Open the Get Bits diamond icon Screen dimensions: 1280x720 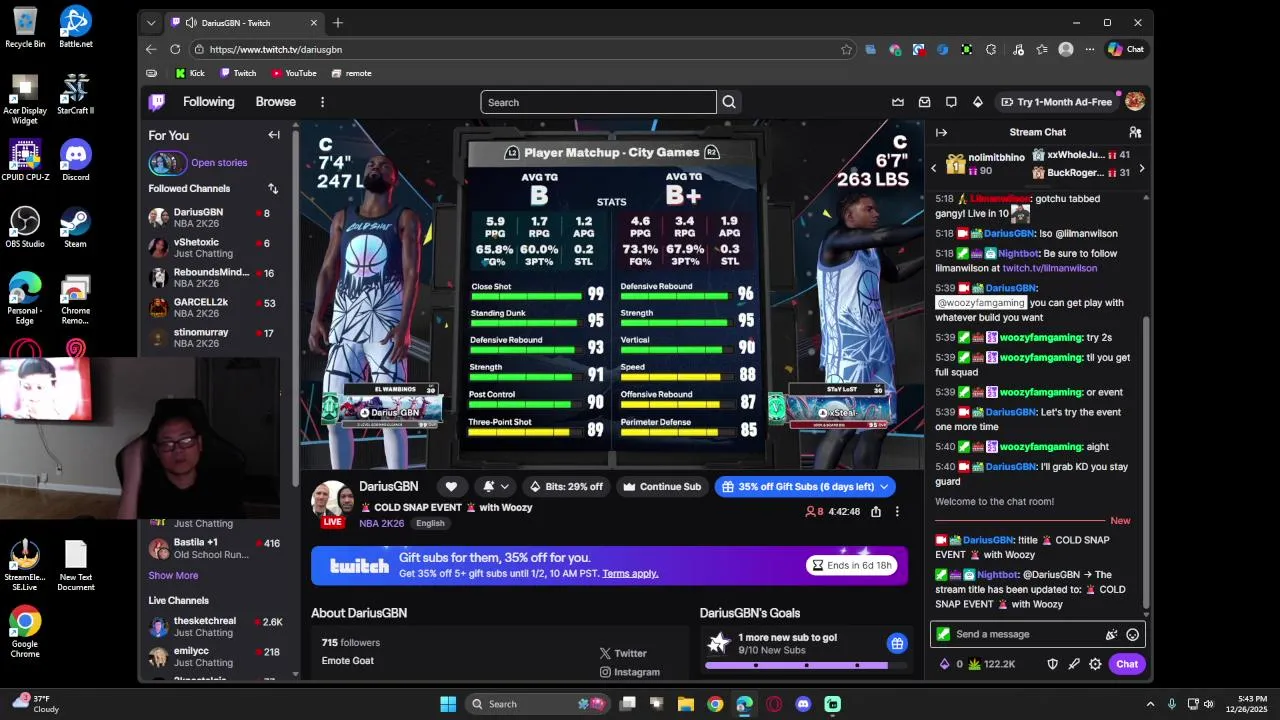(x=978, y=102)
